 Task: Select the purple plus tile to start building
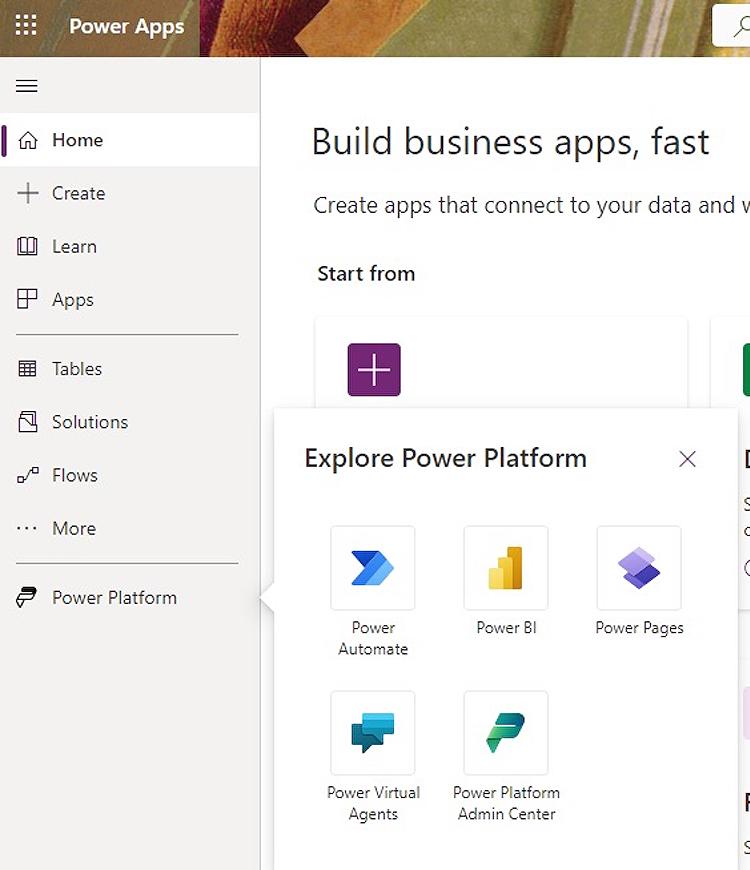(x=373, y=369)
